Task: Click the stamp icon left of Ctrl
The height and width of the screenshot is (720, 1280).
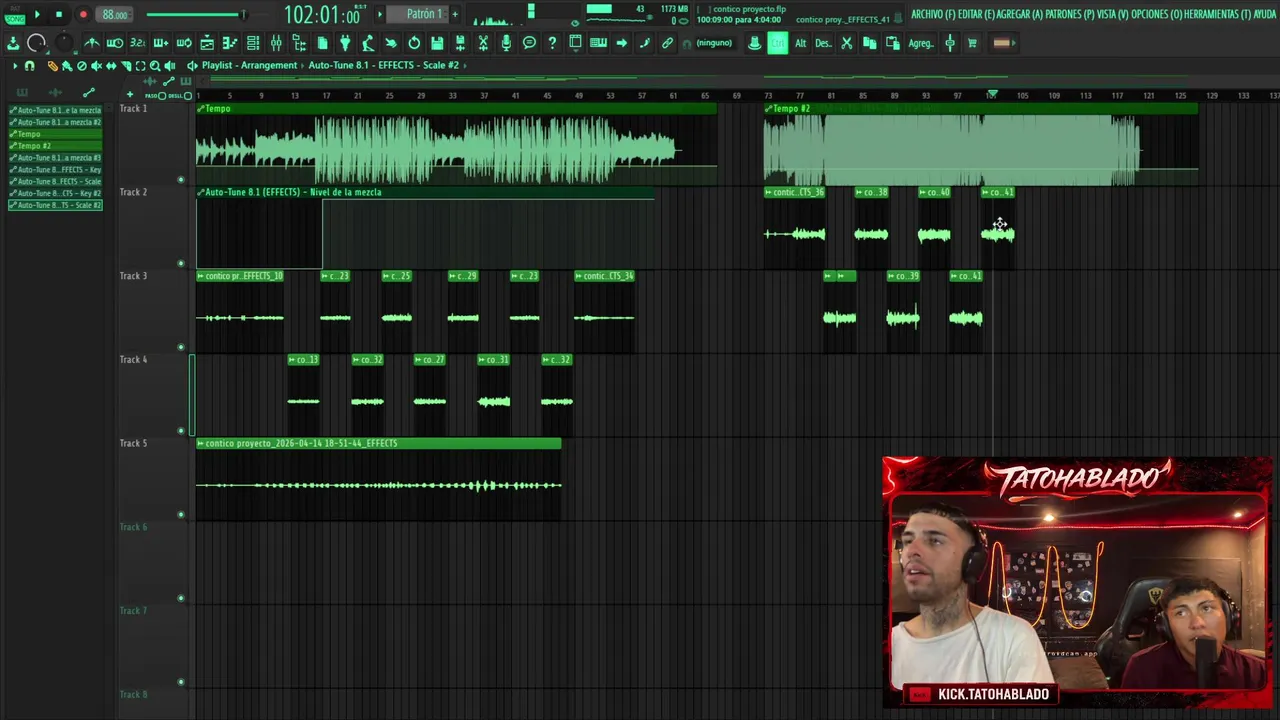Action: click(754, 43)
